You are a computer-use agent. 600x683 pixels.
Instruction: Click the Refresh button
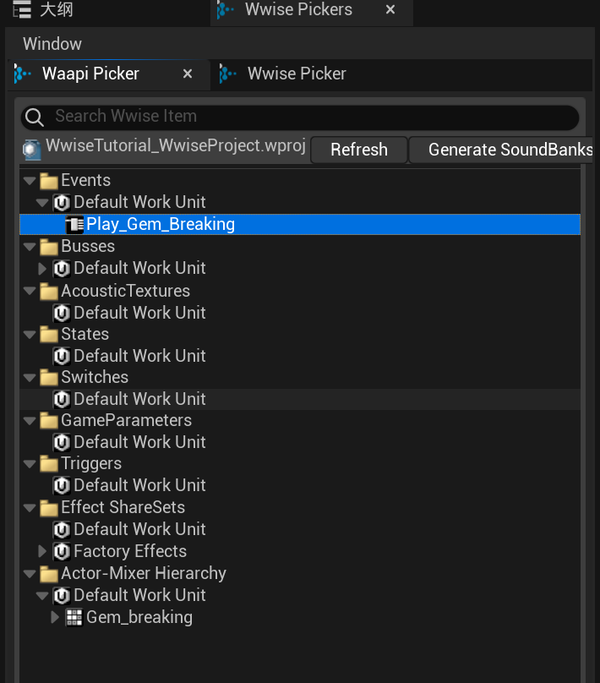[358, 150]
